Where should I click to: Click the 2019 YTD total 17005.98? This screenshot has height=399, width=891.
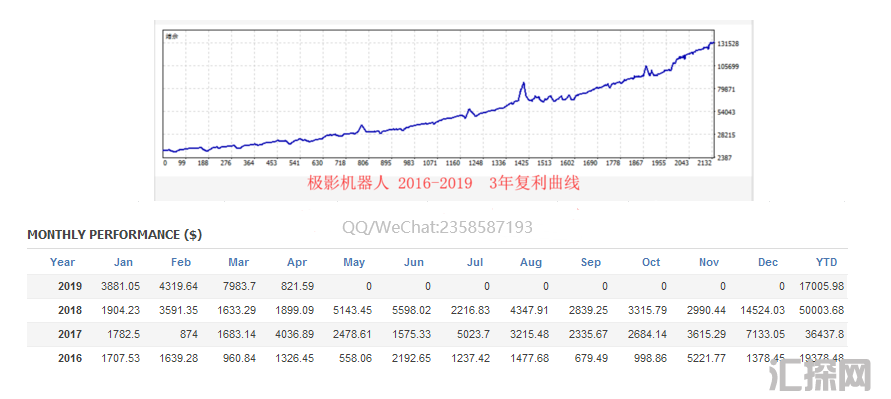click(x=821, y=286)
